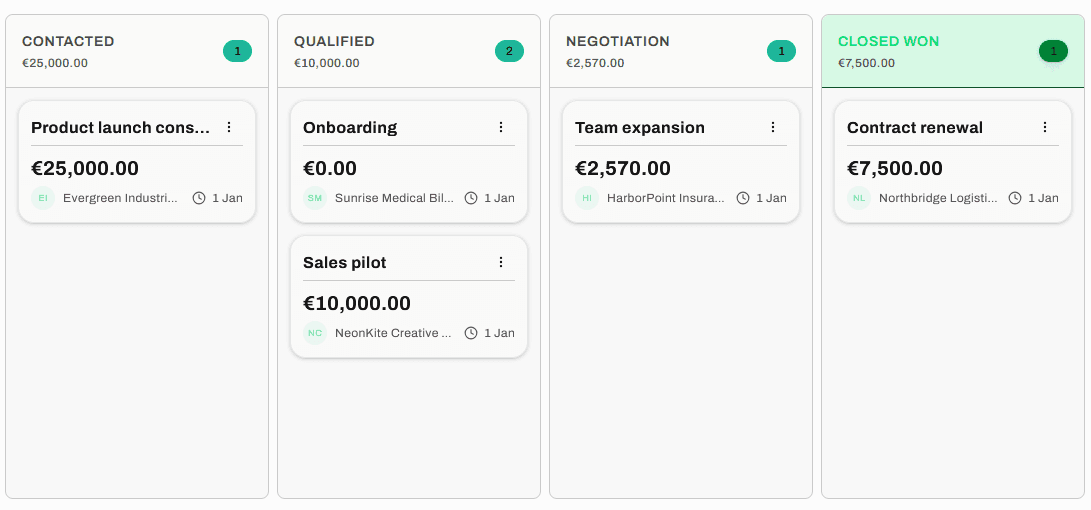Open the Contract renewal deal title

click(915, 127)
